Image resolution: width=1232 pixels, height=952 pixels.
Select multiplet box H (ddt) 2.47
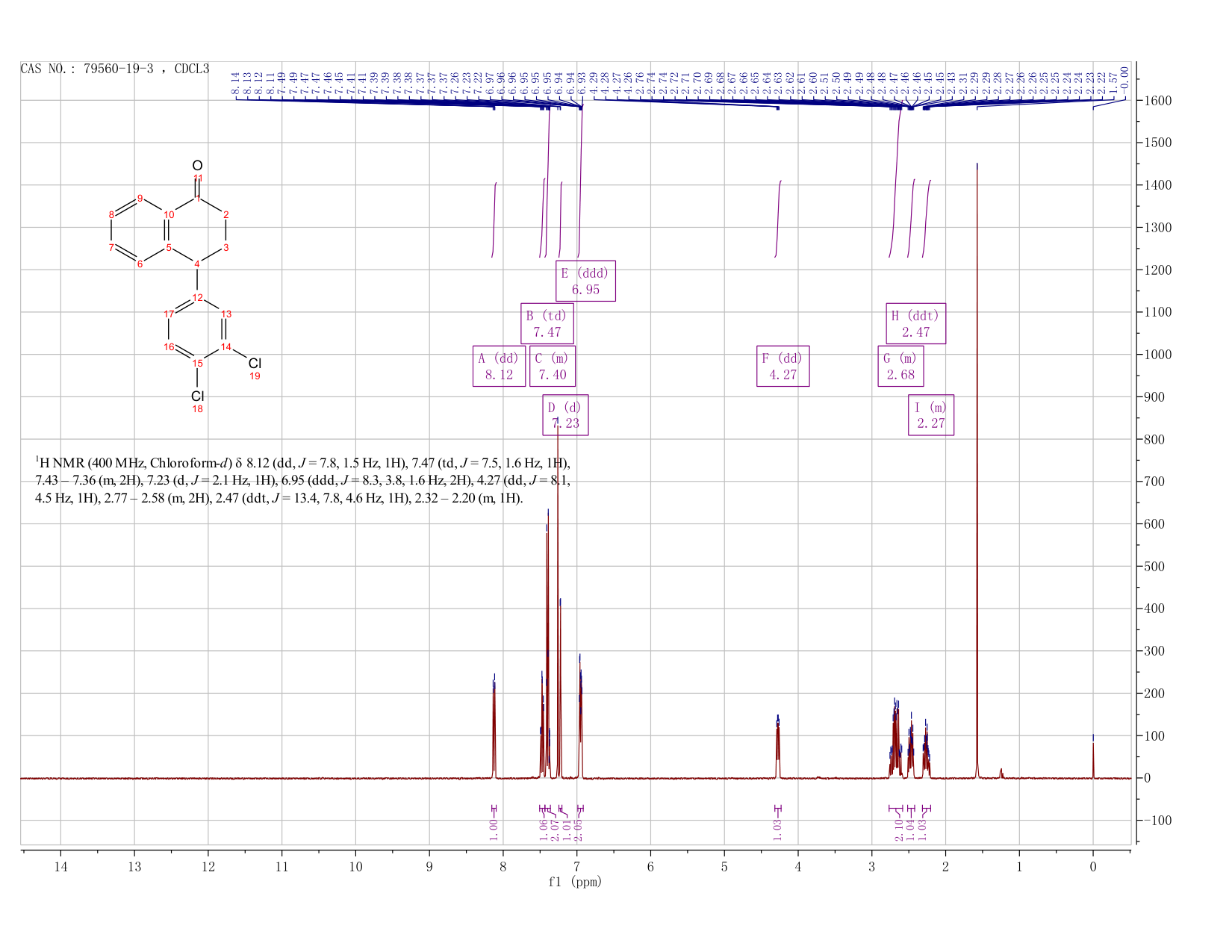916,323
